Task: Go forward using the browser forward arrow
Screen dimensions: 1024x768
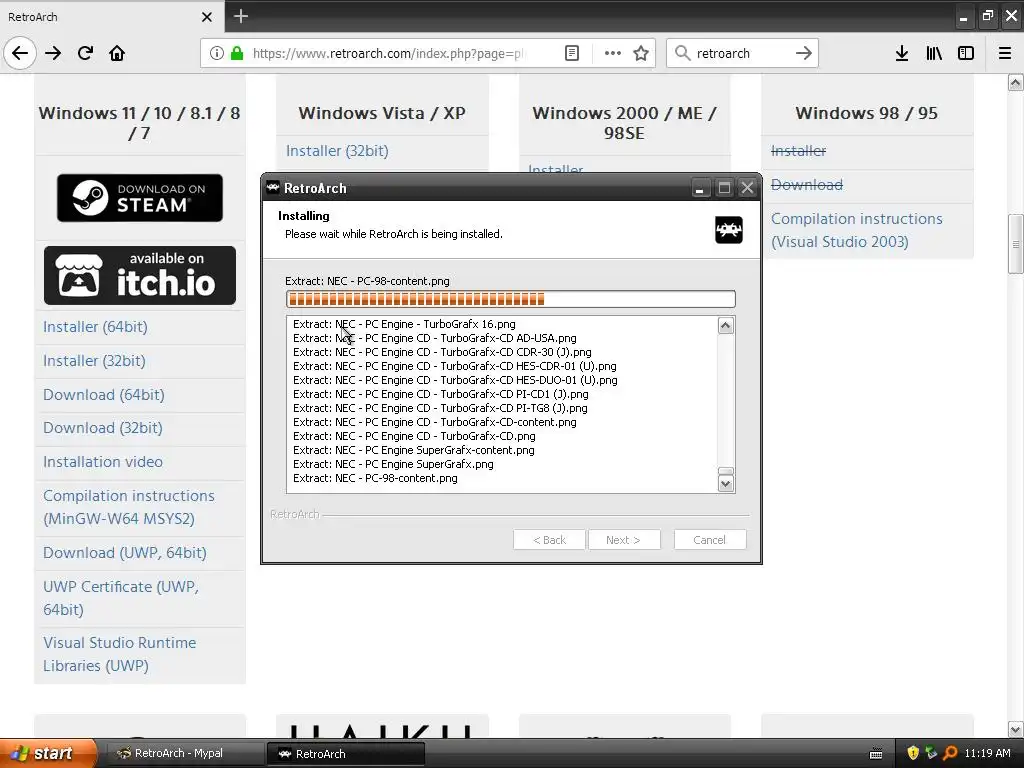Action: pyautogui.click(x=53, y=53)
